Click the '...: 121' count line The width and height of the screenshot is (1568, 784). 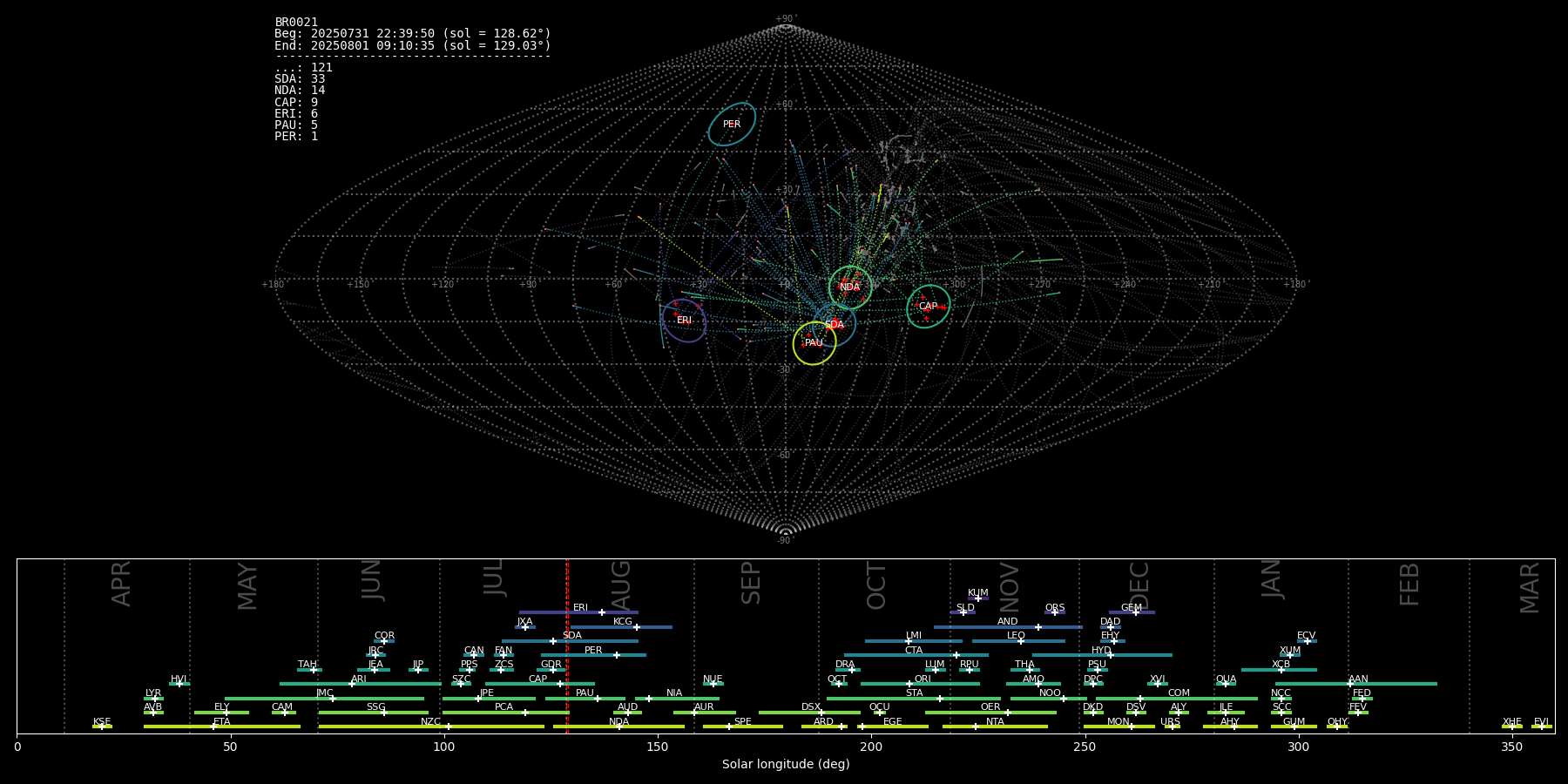click(303, 67)
